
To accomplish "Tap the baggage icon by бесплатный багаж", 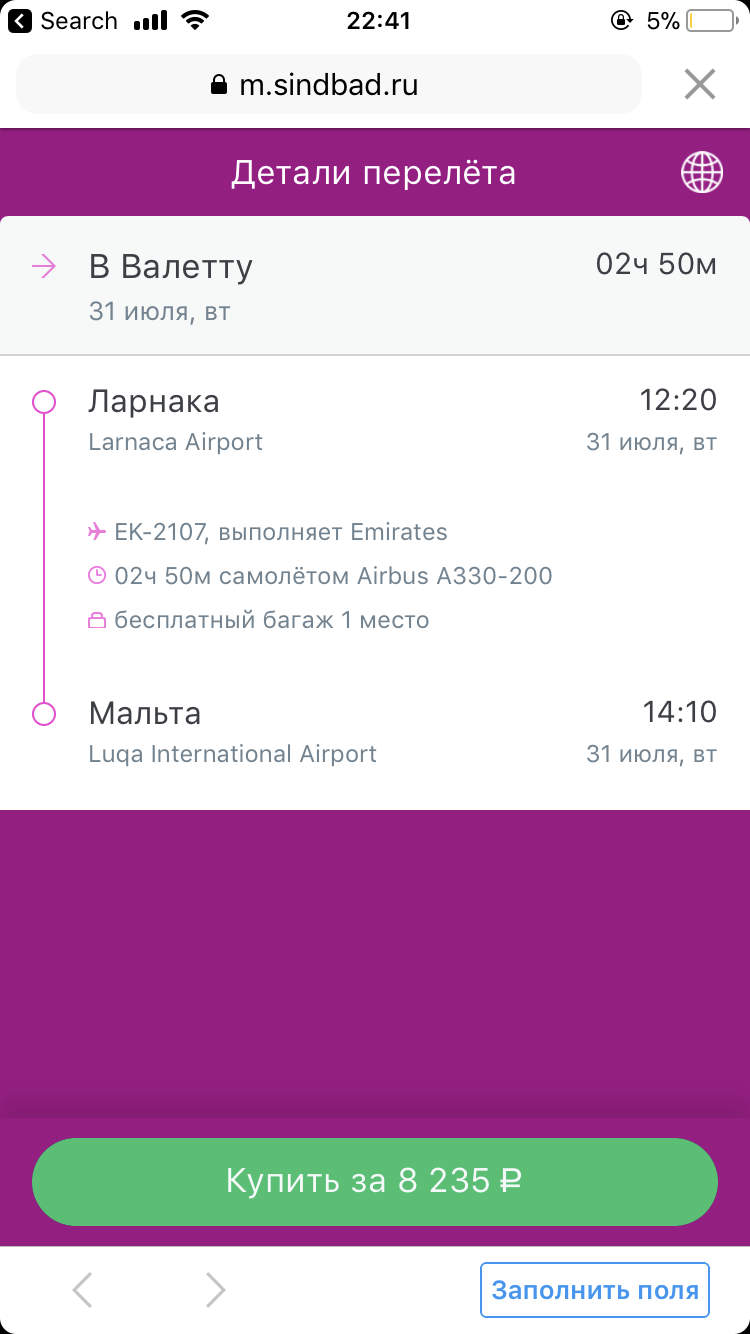I will click(x=97, y=621).
